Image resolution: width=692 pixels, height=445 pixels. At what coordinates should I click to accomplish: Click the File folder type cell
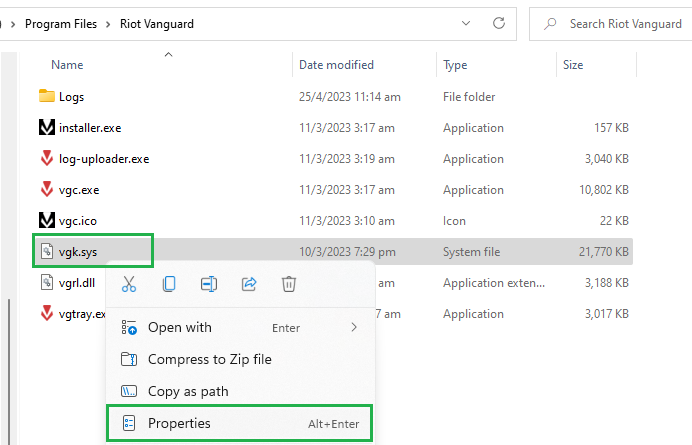pos(469,97)
